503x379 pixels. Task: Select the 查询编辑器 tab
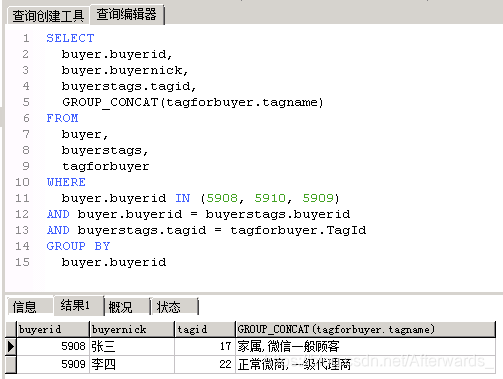tap(126, 14)
